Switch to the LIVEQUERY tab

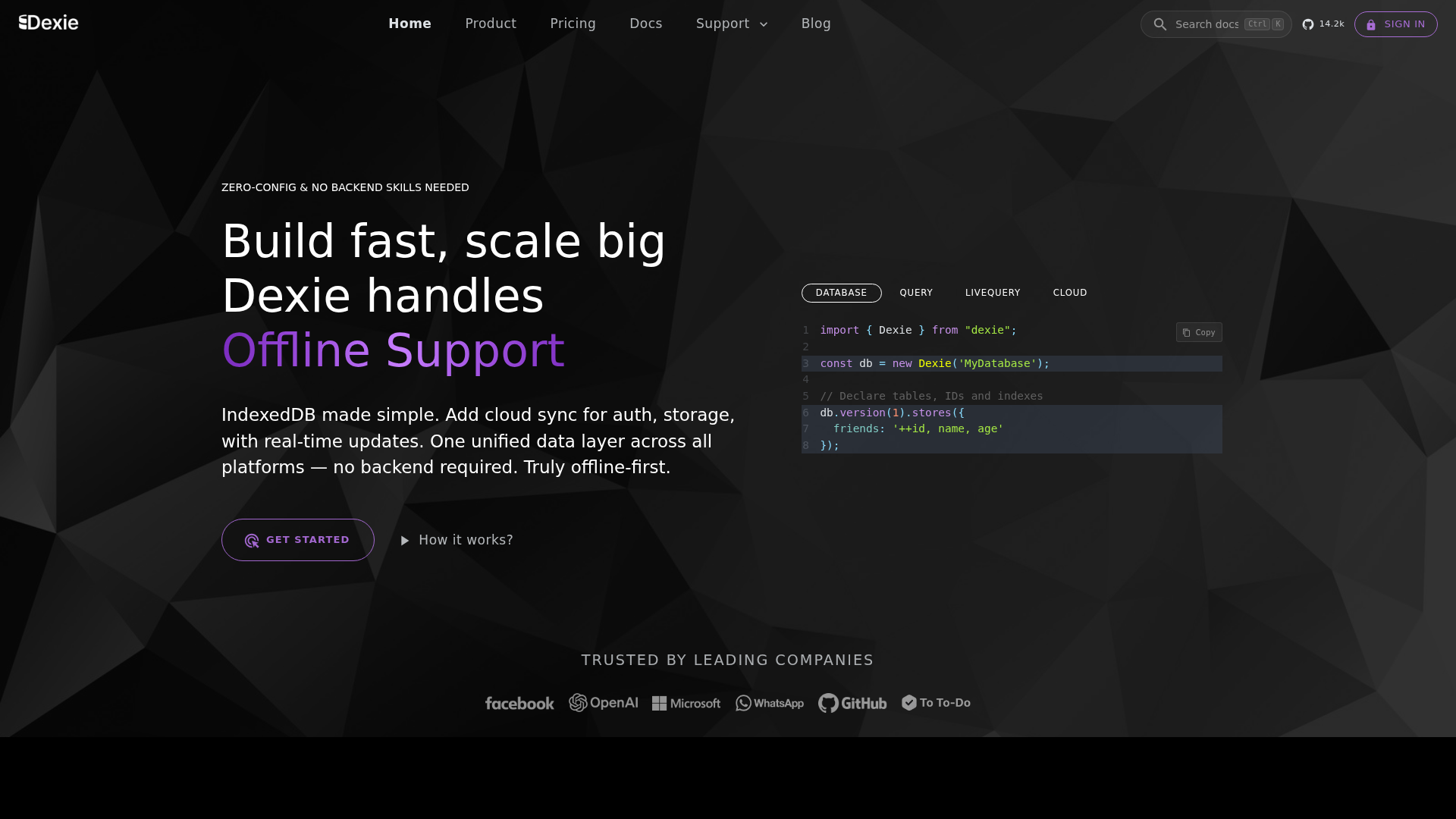(992, 293)
